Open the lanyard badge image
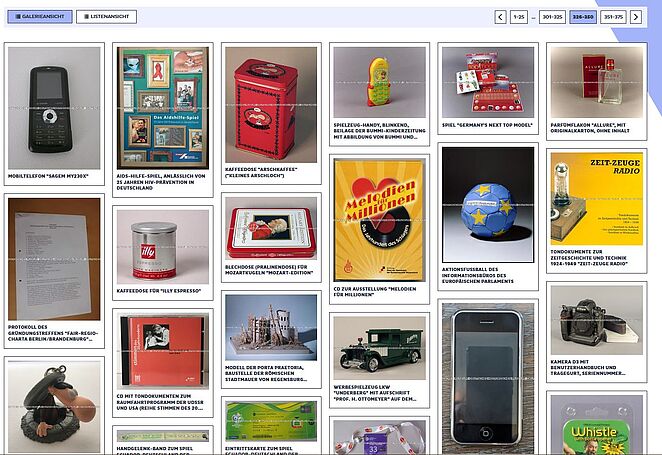 (380, 437)
